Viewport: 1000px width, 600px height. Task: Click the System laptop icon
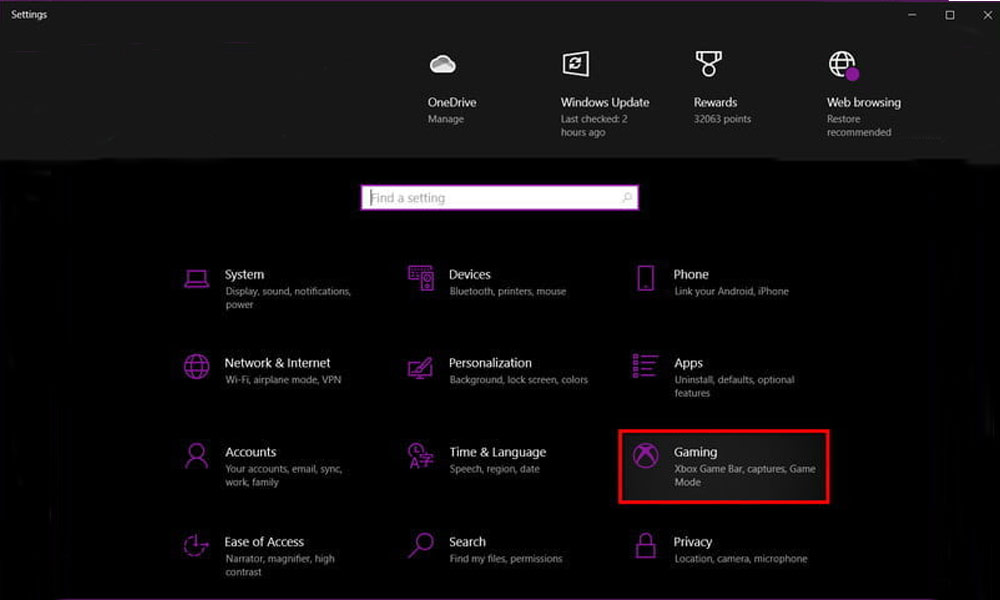coord(197,279)
